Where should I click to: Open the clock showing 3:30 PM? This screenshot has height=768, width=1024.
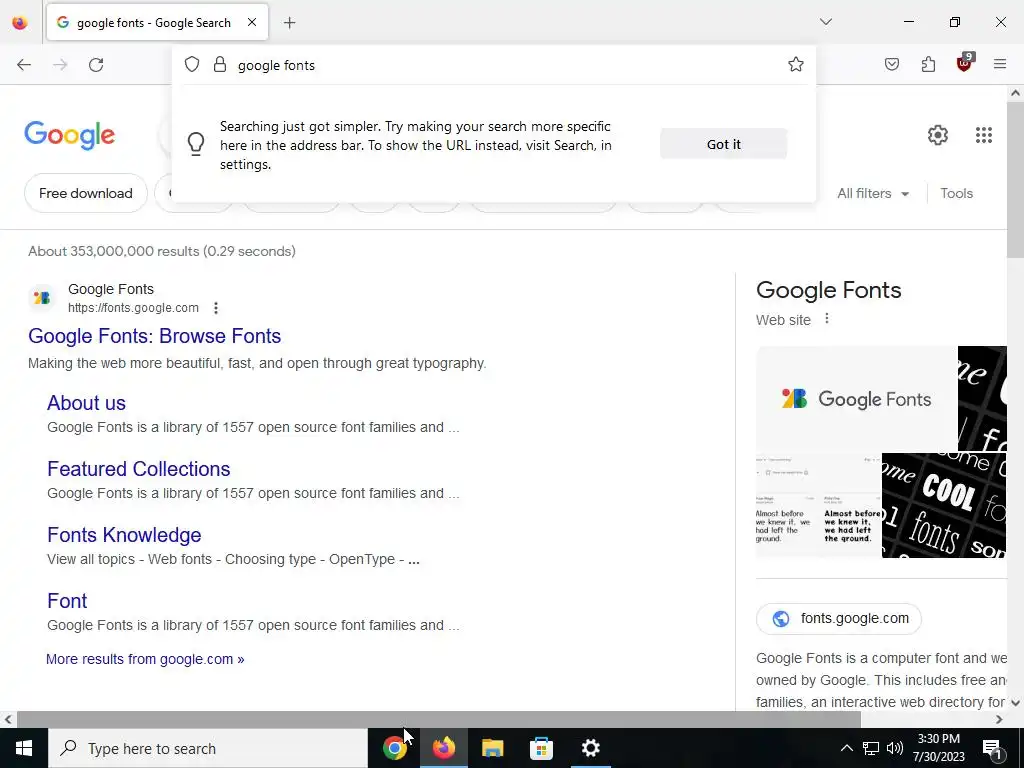tap(938, 748)
